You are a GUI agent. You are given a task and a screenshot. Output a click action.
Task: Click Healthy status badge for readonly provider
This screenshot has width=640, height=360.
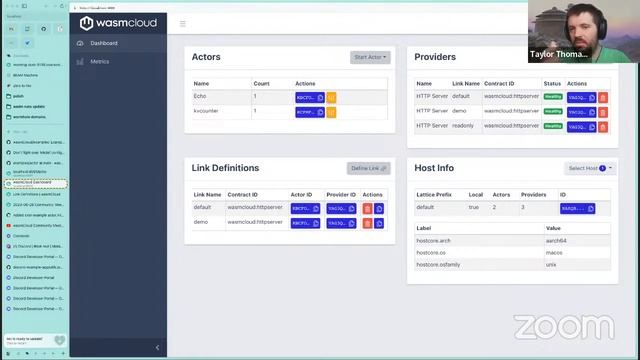pyautogui.click(x=553, y=126)
